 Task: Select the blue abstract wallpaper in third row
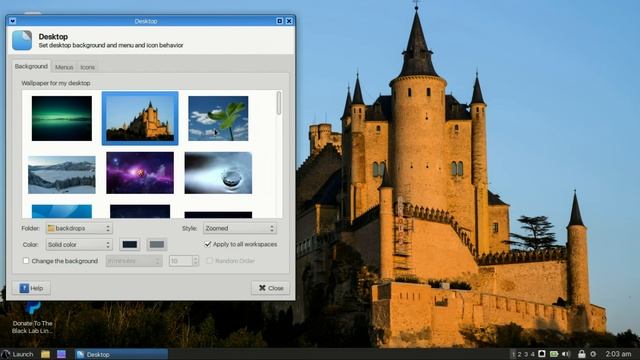[62, 211]
